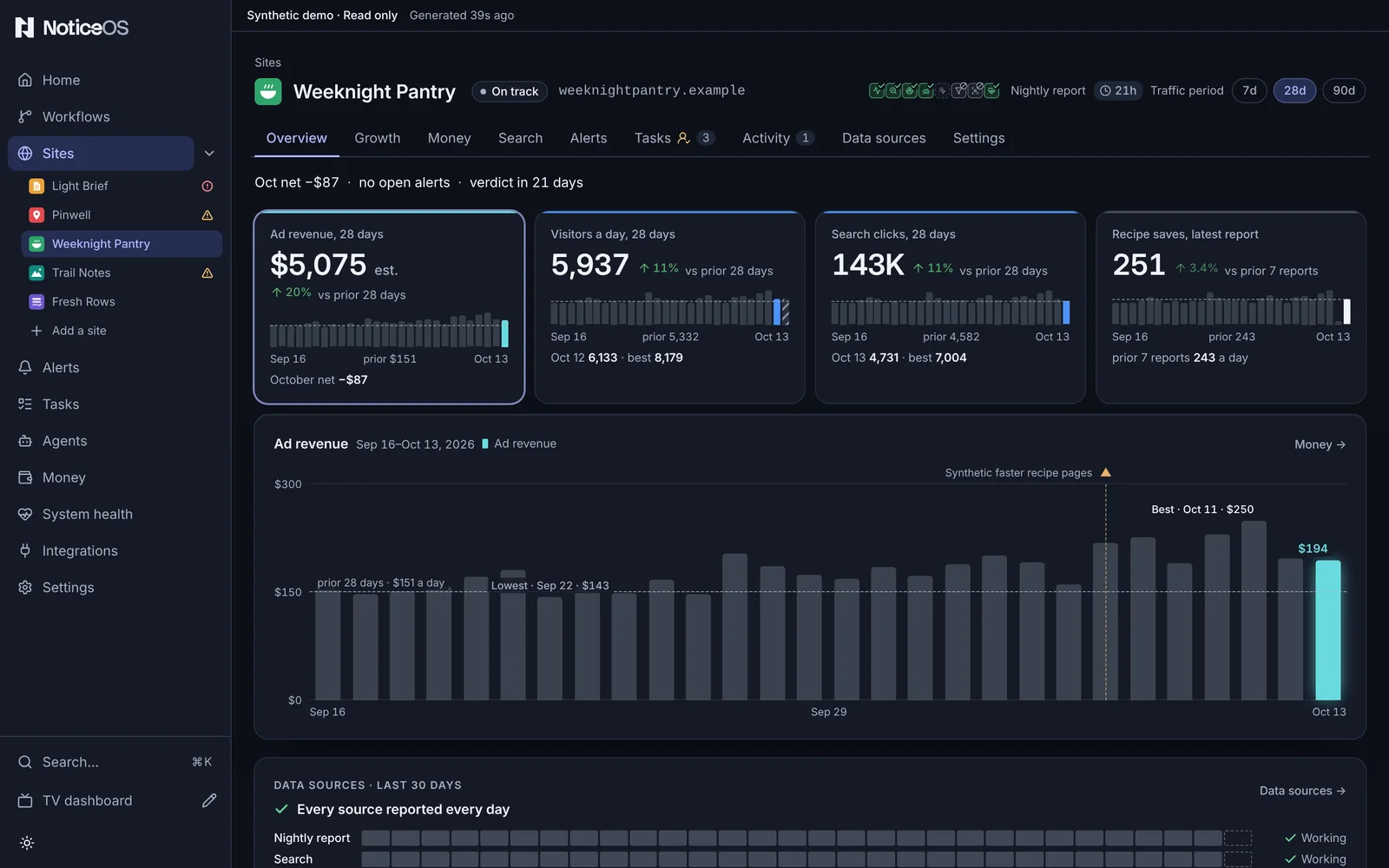Image resolution: width=1389 pixels, height=868 pixels.
Task: Collapse the Sites list chevron
Action: pos(209,154)
